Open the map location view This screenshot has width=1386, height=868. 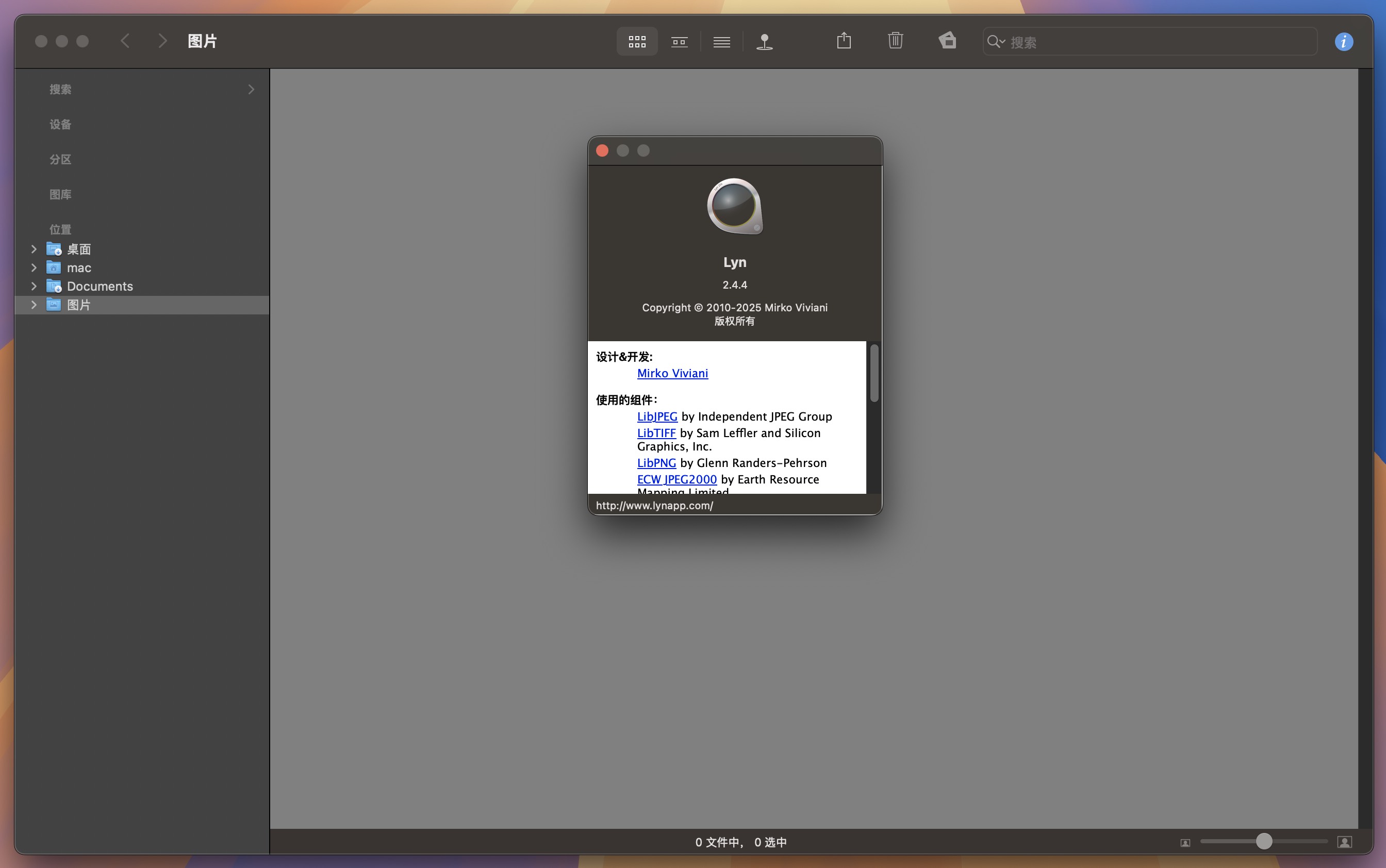764,41
